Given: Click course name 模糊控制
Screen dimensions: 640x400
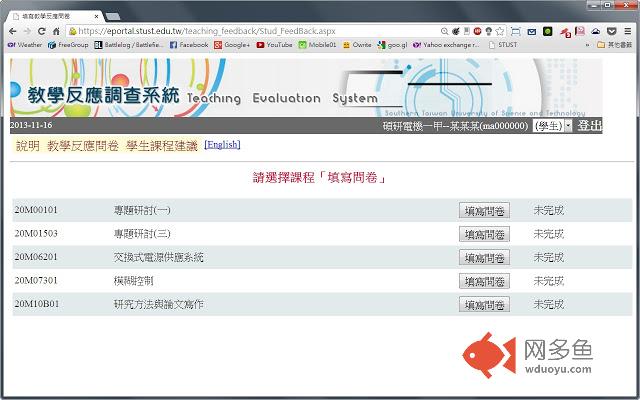Looking at the screenshot, I should pos(133,281).
